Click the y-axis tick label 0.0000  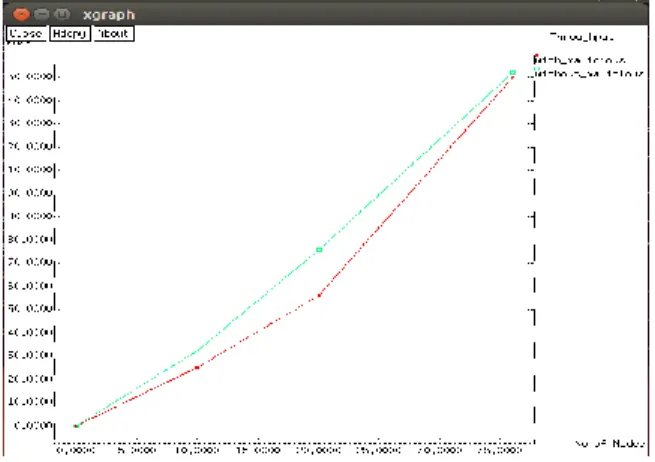34,425
